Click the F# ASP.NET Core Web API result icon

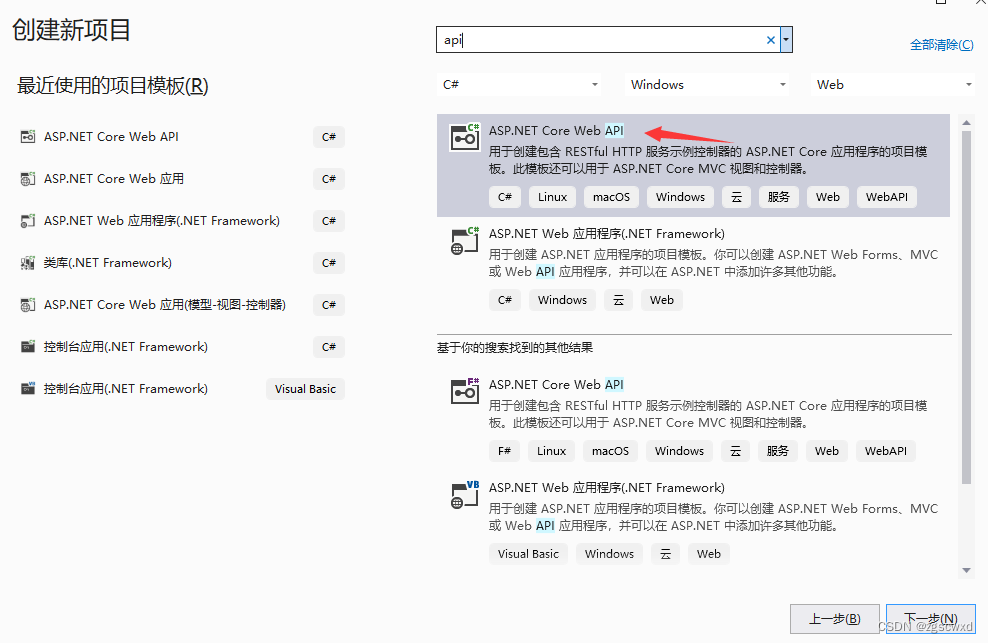click(464, 391)
